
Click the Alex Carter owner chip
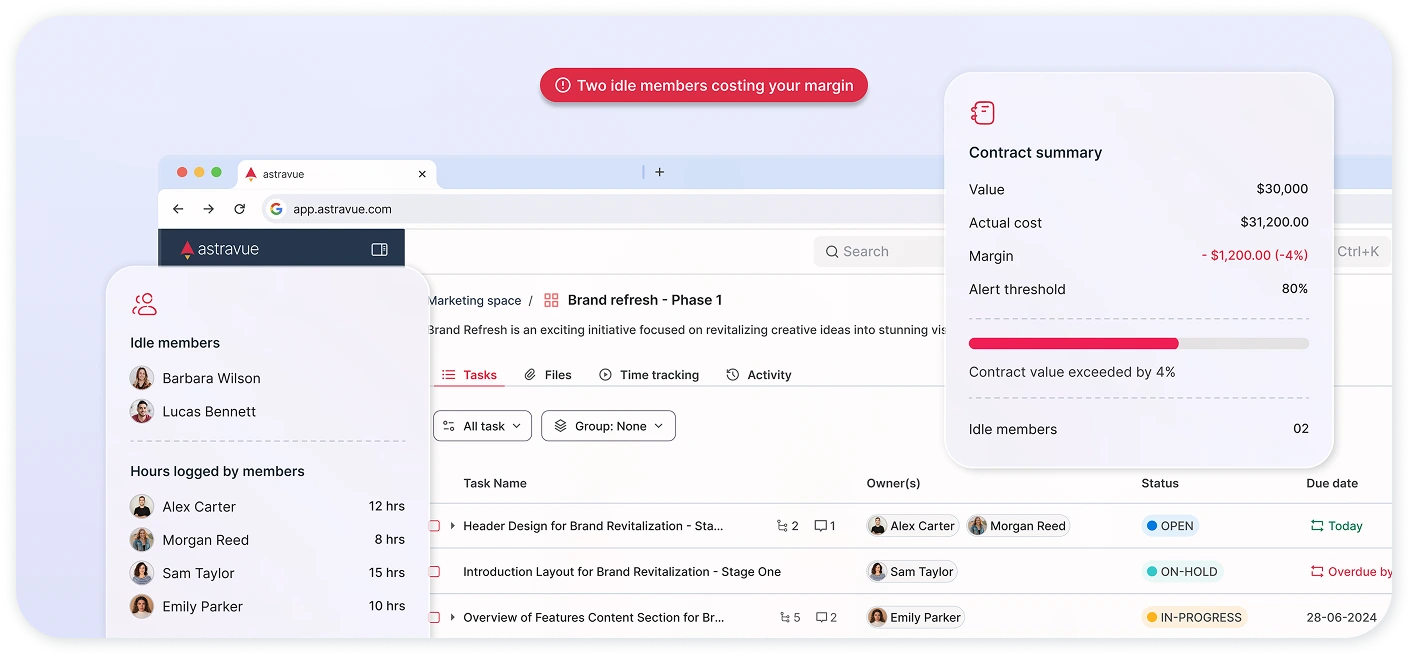pos(912,526)
